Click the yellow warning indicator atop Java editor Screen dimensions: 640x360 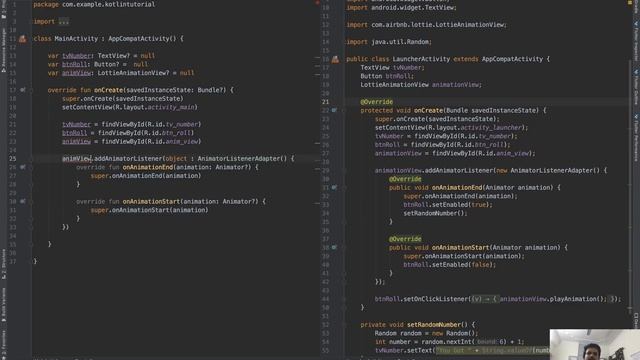tap(629, 2)
